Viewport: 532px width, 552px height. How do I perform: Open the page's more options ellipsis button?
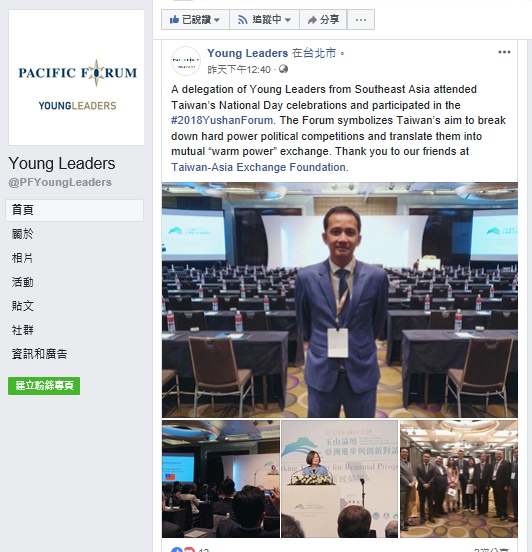[x=361, y=20]
